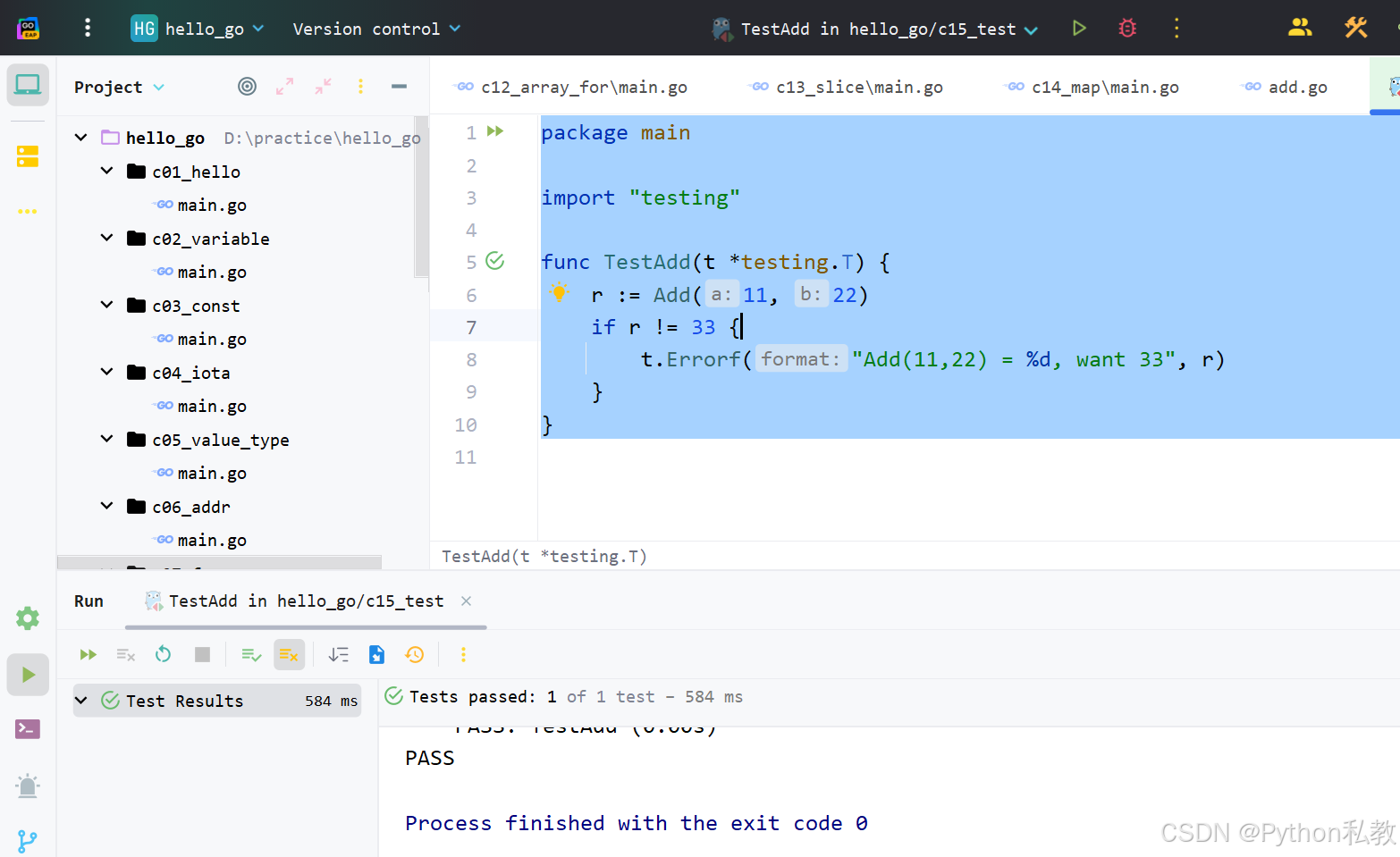Open the Project view dropdown
Image resolution: width=1400 pixels, height=857 pixels.
(120, 87)
